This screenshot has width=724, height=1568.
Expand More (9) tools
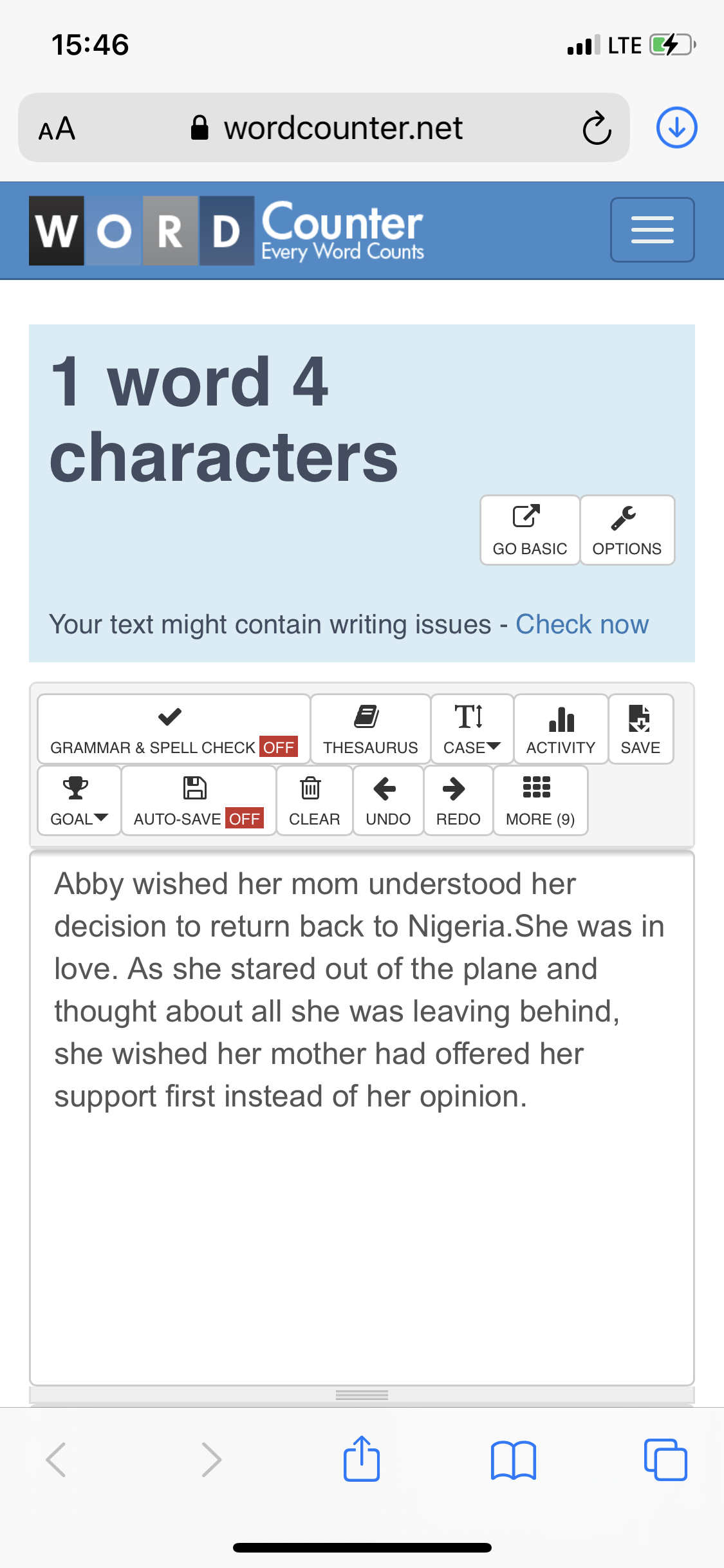coord(541,801)
